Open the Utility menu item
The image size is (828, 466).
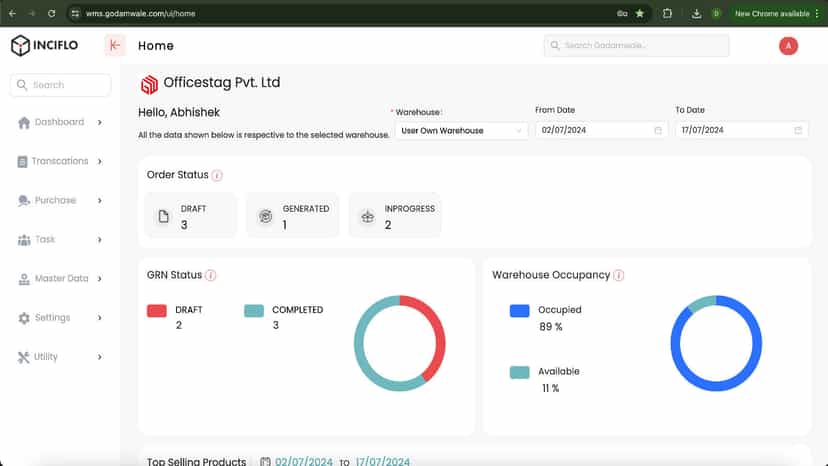(60, 357)
